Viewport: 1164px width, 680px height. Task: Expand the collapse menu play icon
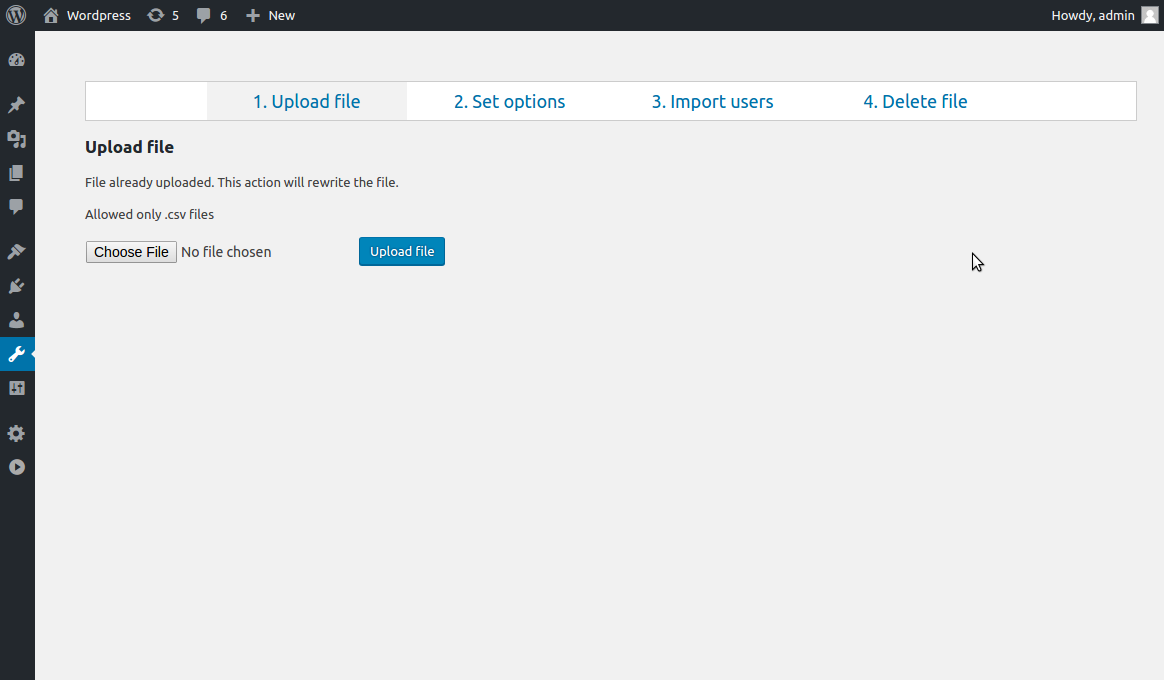point(16,467)
